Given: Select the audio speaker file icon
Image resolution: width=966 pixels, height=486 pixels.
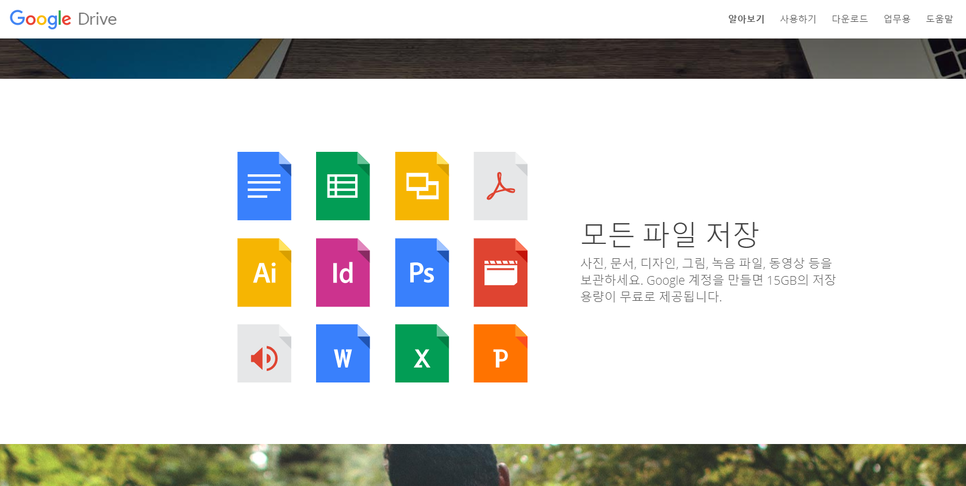Looking at the screenshot, I should [264, 354].
